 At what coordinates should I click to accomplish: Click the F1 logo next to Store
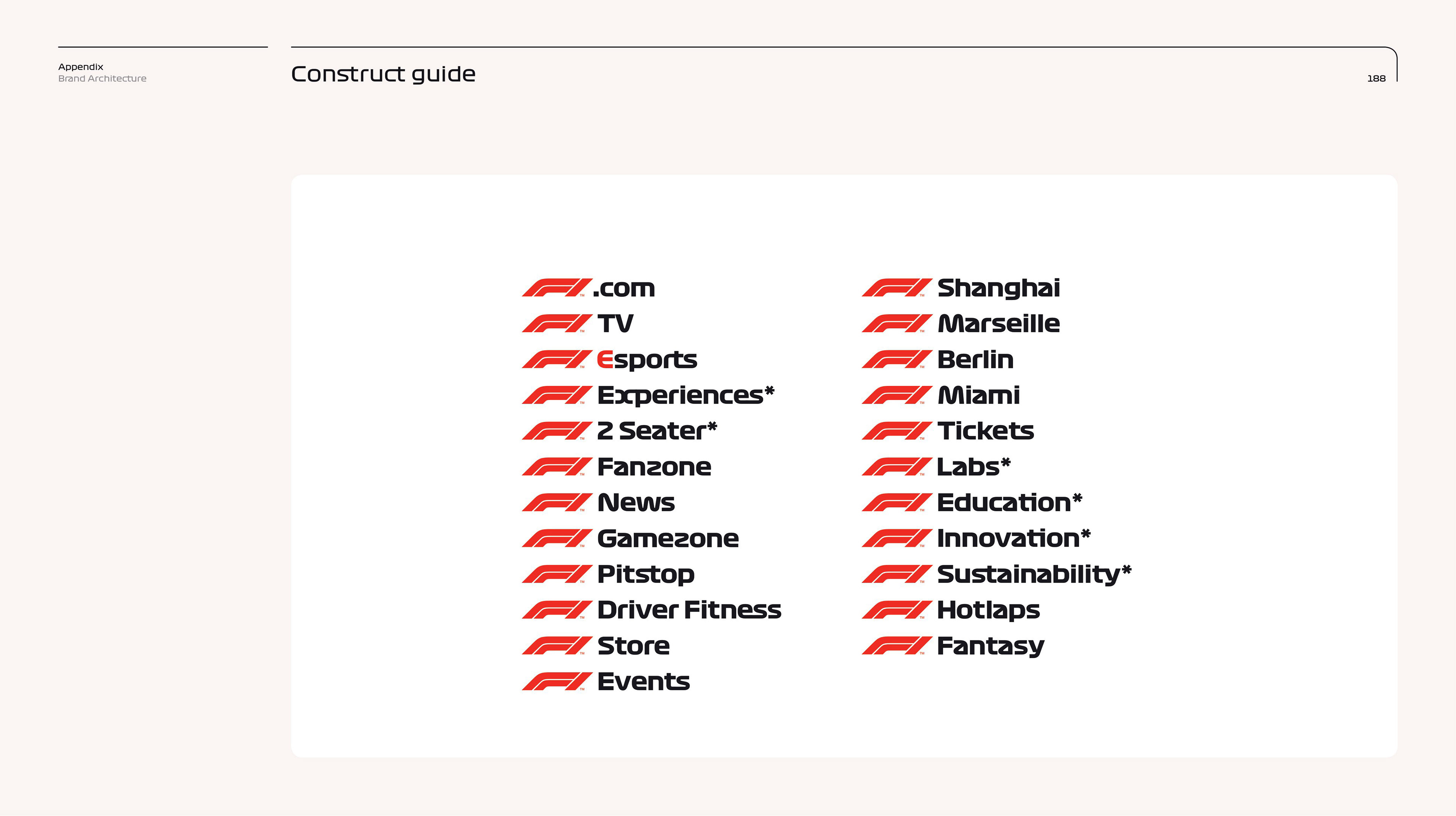[557, 646]
